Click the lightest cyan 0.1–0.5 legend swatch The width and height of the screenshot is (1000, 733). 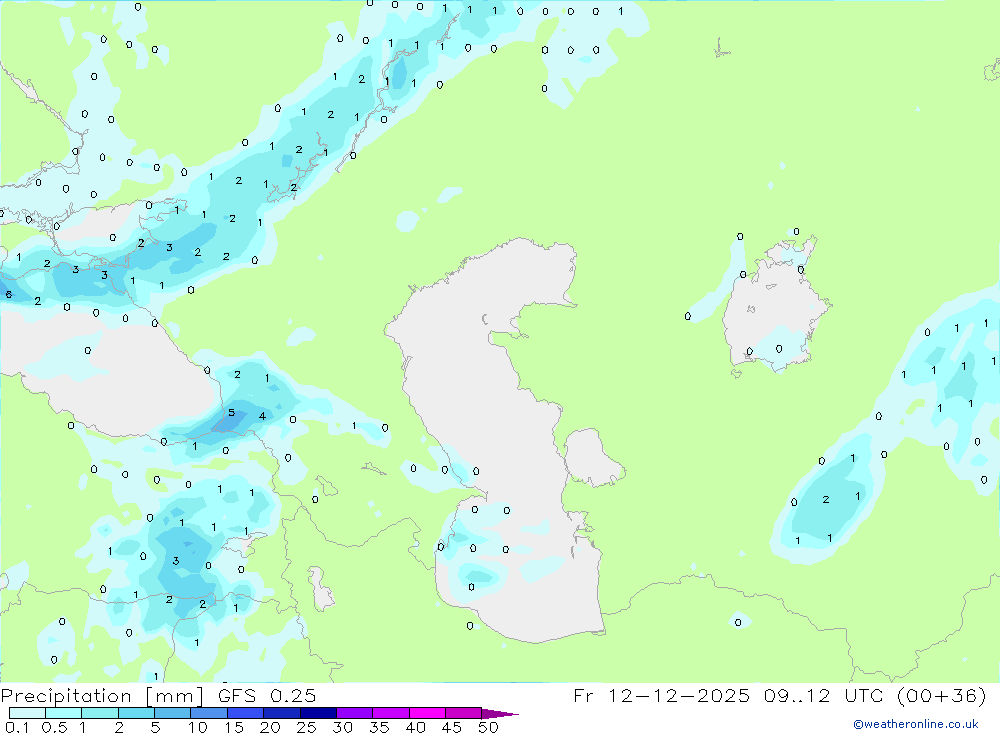[27, 713]
